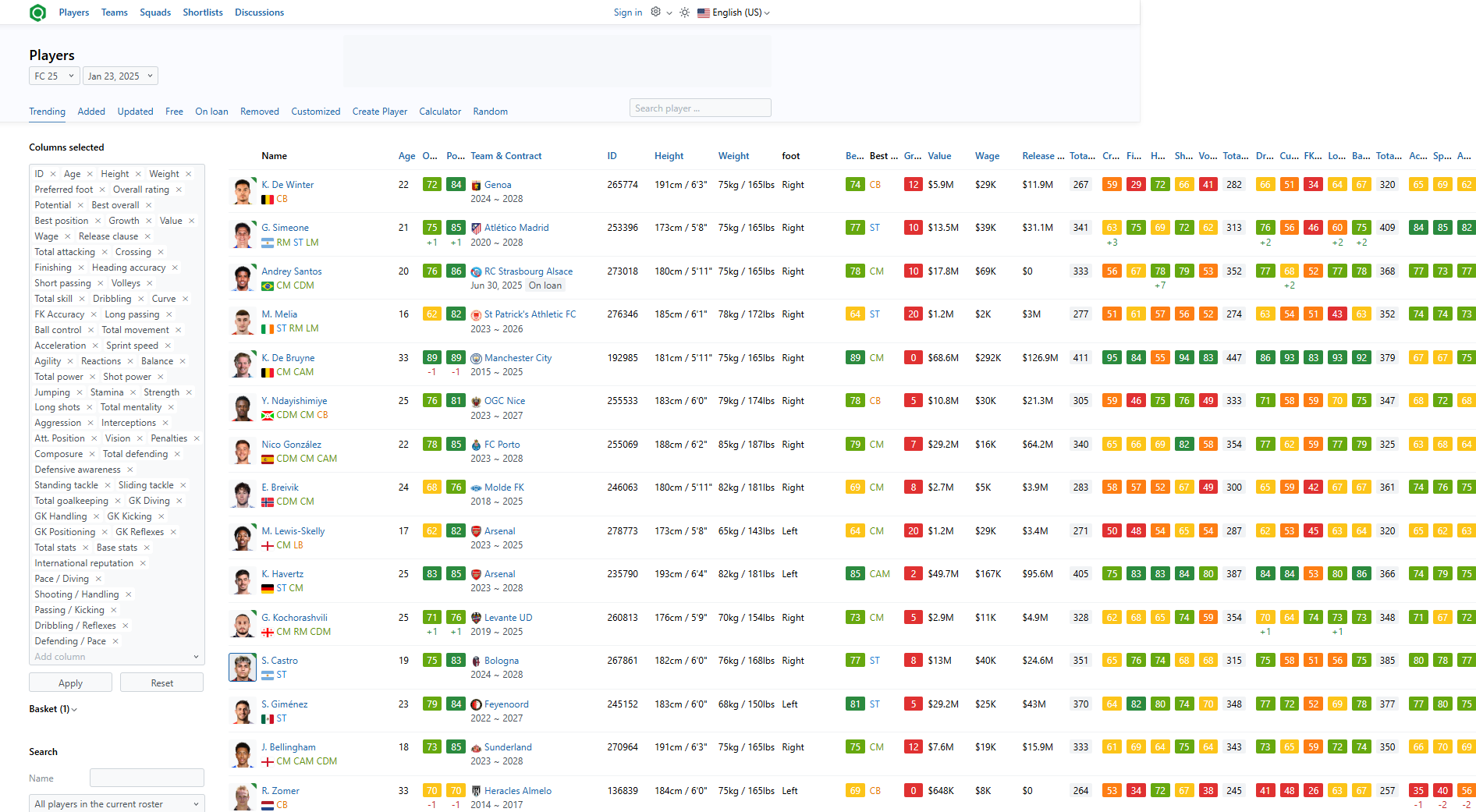The height and width of the screenshot is (812, 1476).
Task: Open the Jan 23, 2025 date dropdown
Action: click(120, 76)
